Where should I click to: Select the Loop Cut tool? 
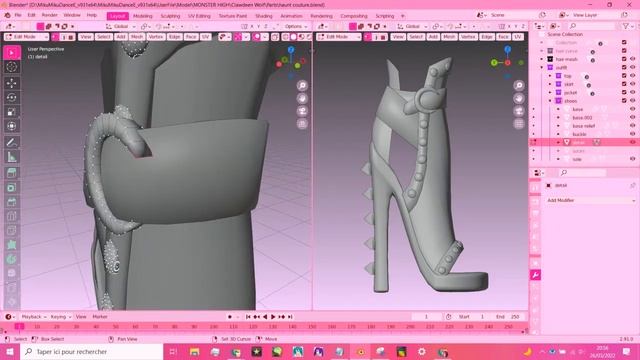[x=11, y=216]
